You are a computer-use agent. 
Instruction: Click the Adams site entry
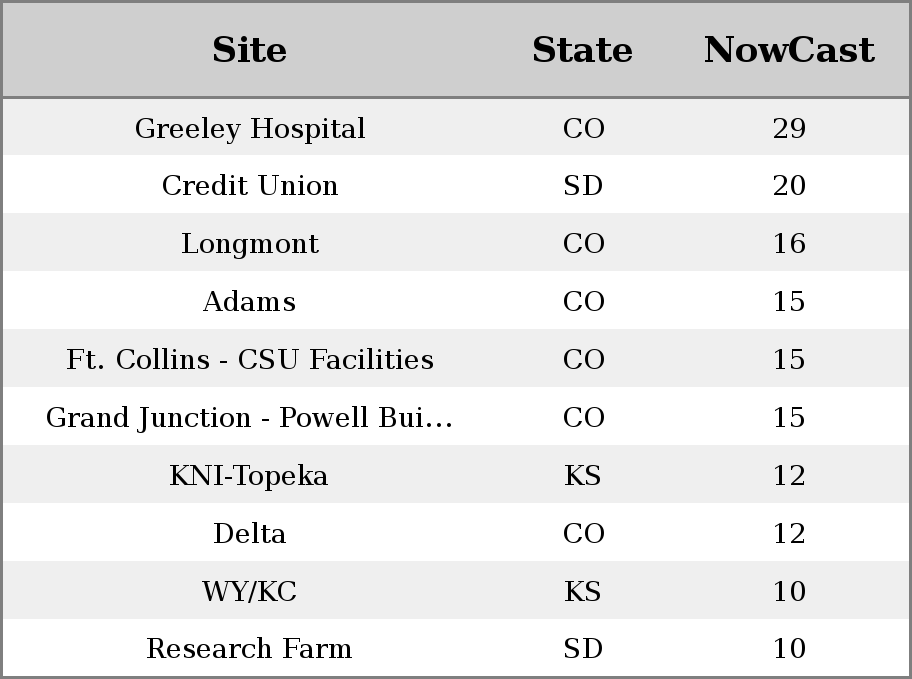(250, 301)
